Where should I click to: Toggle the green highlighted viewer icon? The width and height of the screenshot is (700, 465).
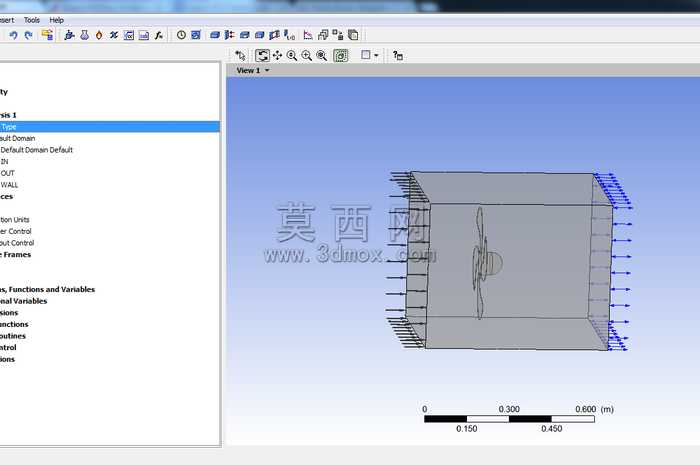tap(341, 55)
